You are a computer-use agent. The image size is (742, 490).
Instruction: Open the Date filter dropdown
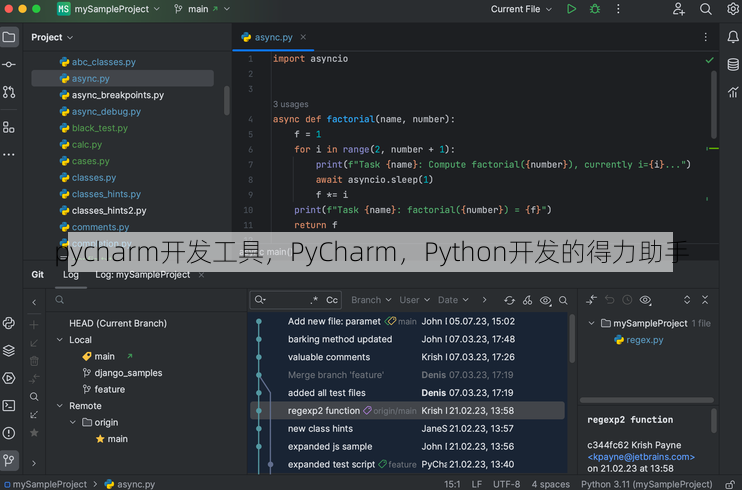pyautogui.click(x=453, y=300)
